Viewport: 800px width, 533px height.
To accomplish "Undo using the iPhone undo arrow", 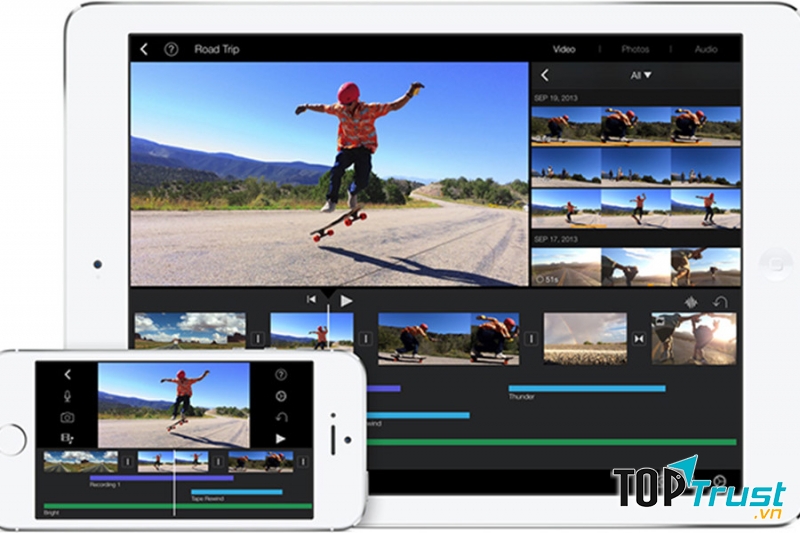I will coord(281,417).
